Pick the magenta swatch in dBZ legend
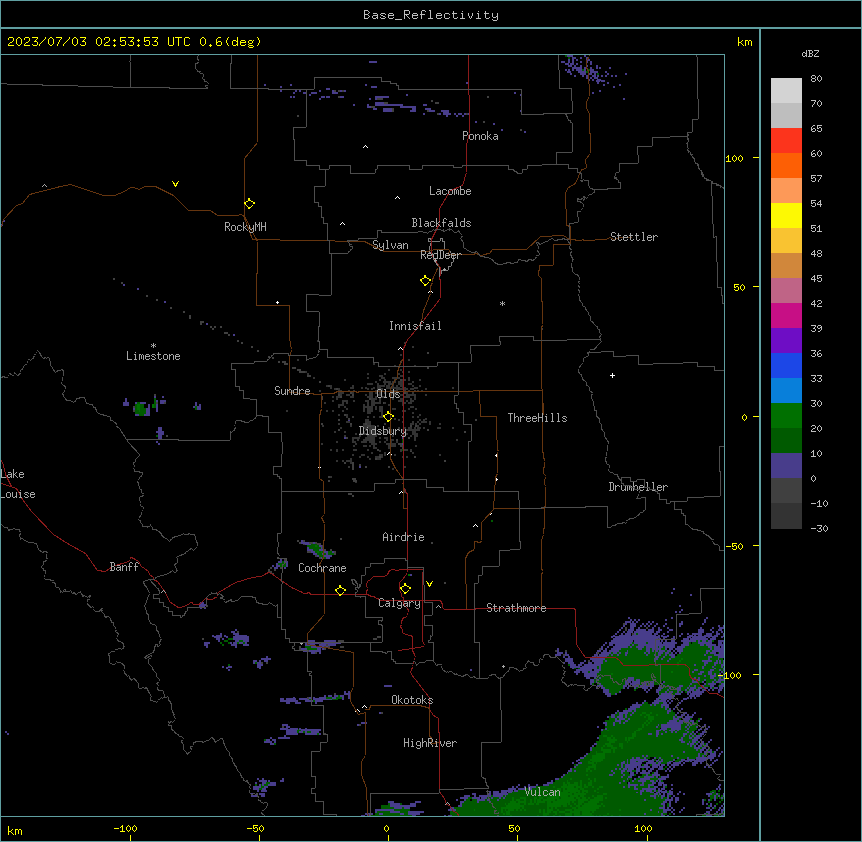 pos(786,315)
